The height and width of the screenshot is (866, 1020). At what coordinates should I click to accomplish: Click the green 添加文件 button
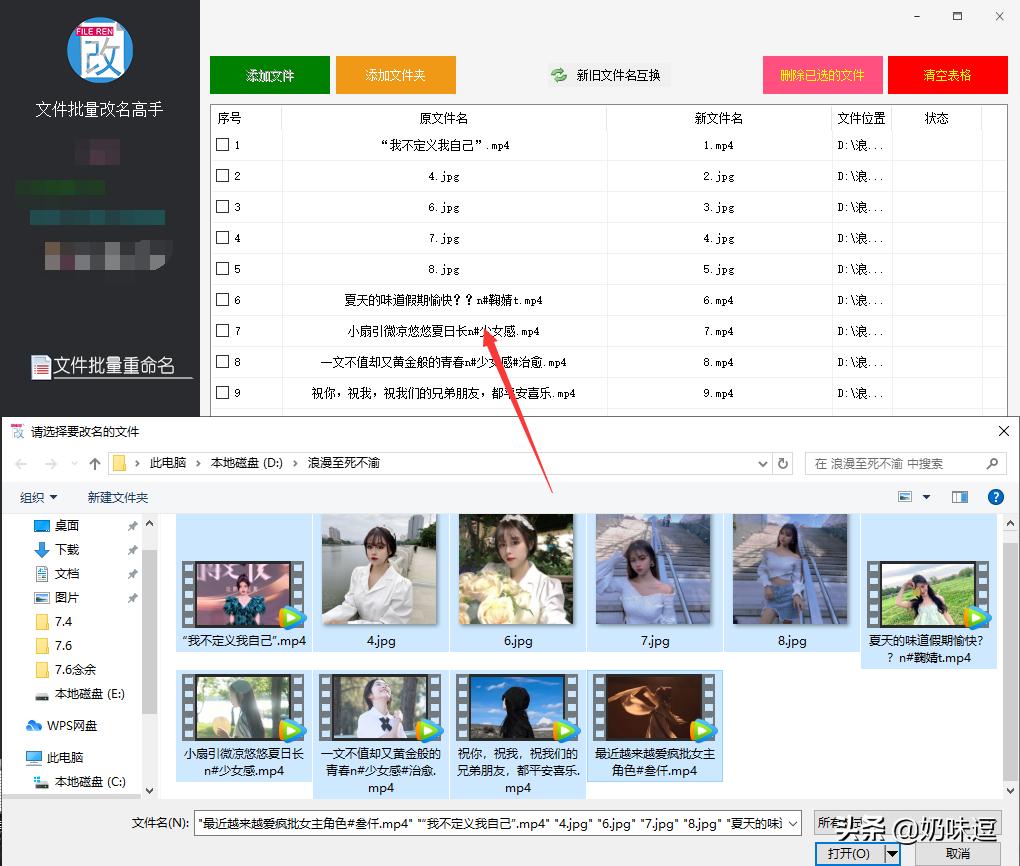coord(269,74)
